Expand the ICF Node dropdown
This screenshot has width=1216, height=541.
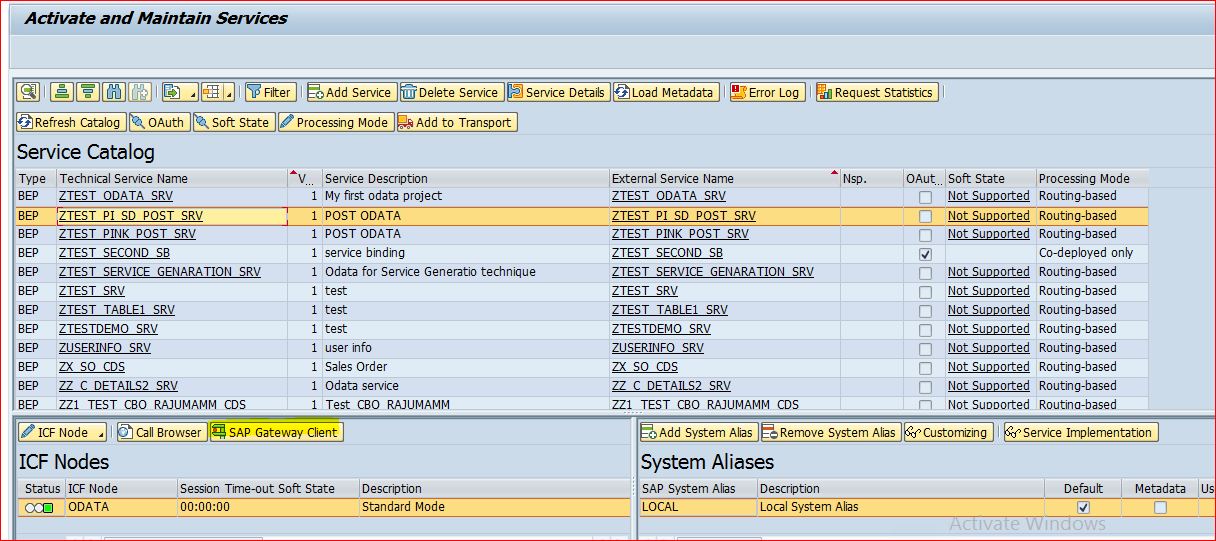(99, 433)
